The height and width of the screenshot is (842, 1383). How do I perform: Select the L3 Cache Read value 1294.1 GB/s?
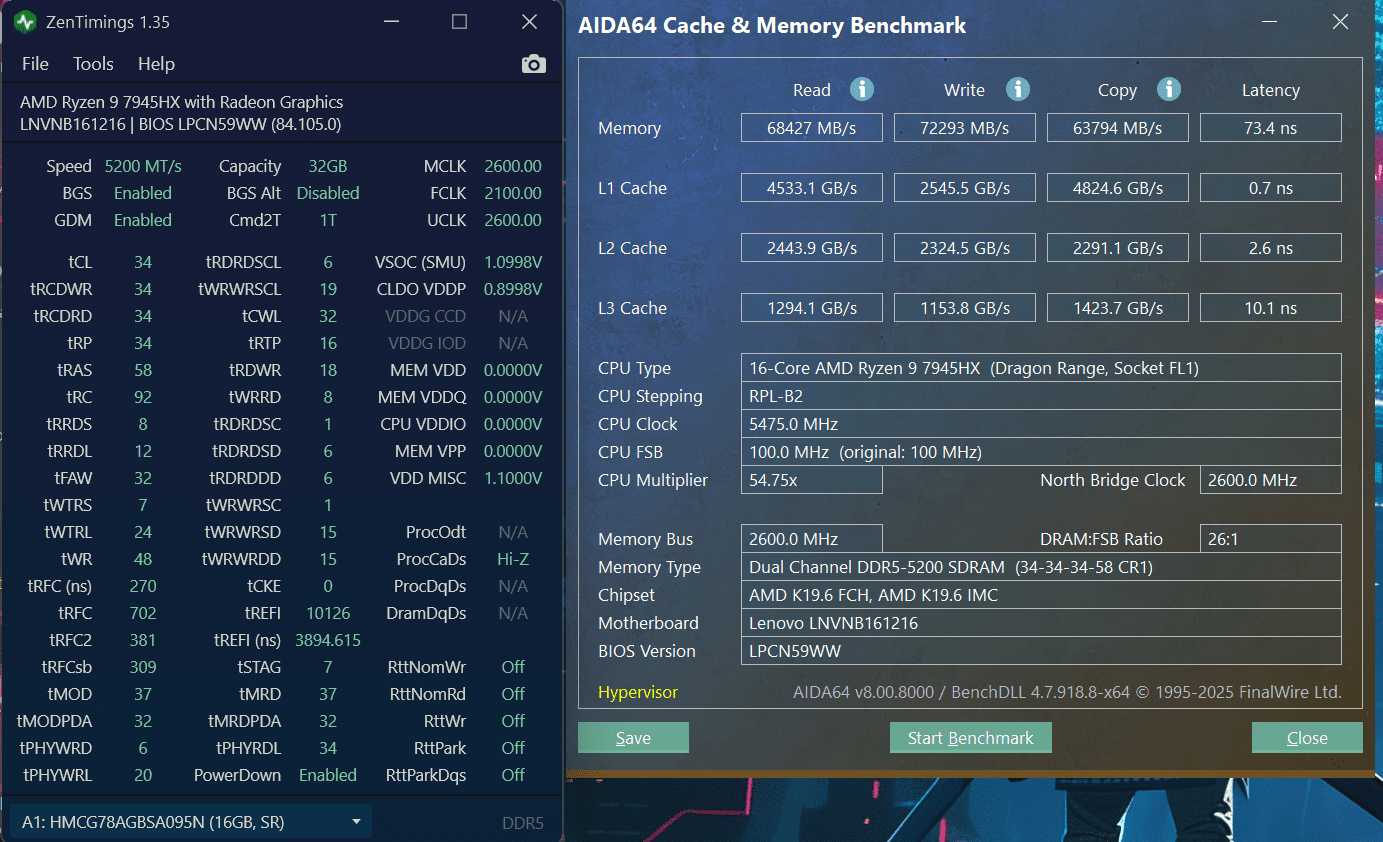click(812, 308)
